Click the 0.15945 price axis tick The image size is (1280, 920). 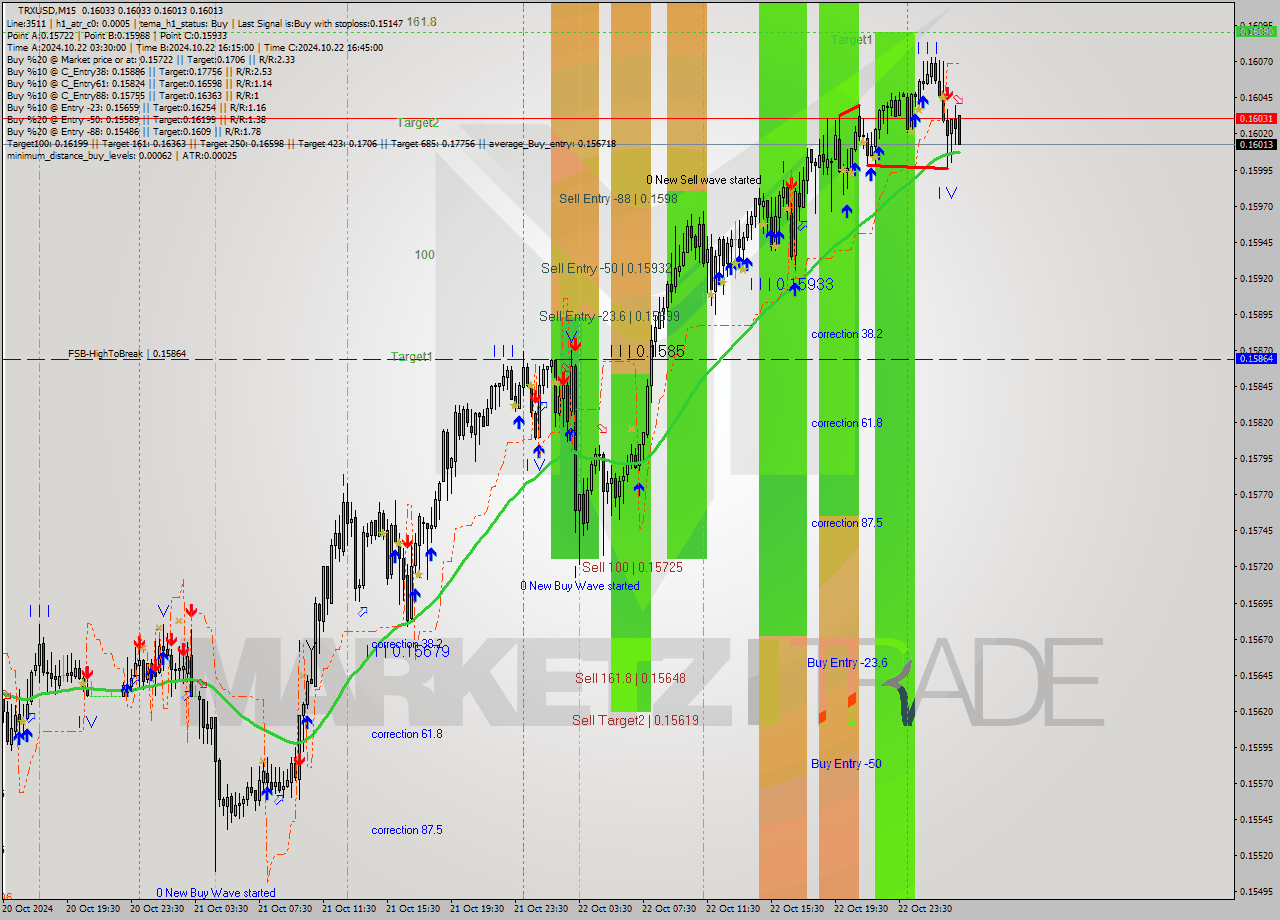click(1257, 242)
